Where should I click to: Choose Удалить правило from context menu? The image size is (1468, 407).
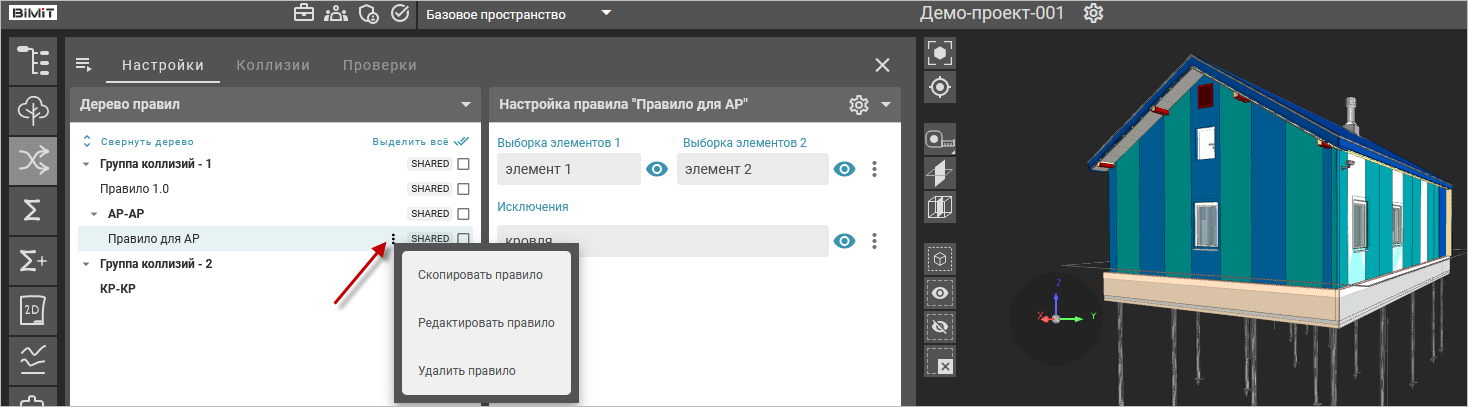point(467,371)
